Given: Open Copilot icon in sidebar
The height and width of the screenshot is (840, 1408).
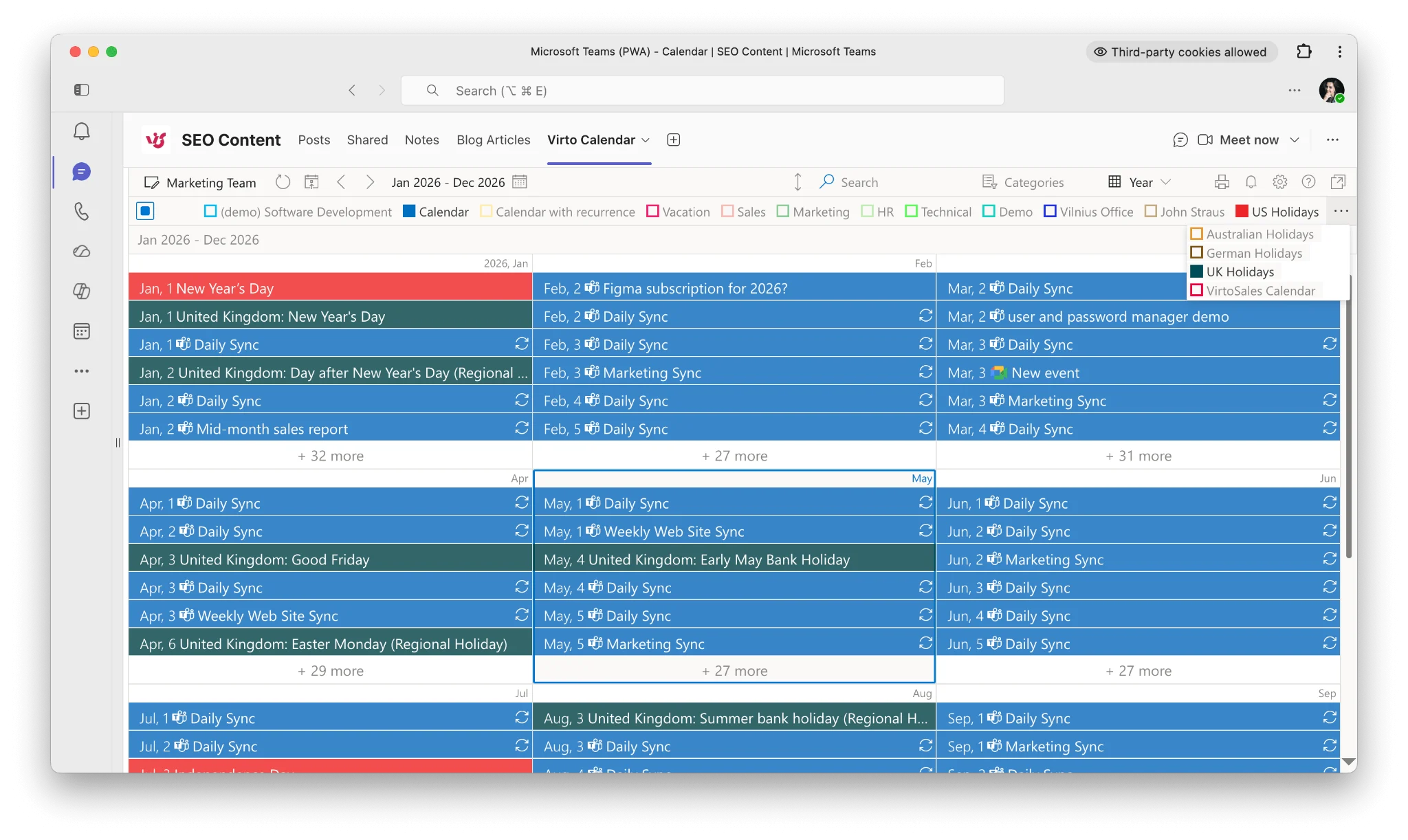Looking at the screenshot, I should click(x=82, y=291).
